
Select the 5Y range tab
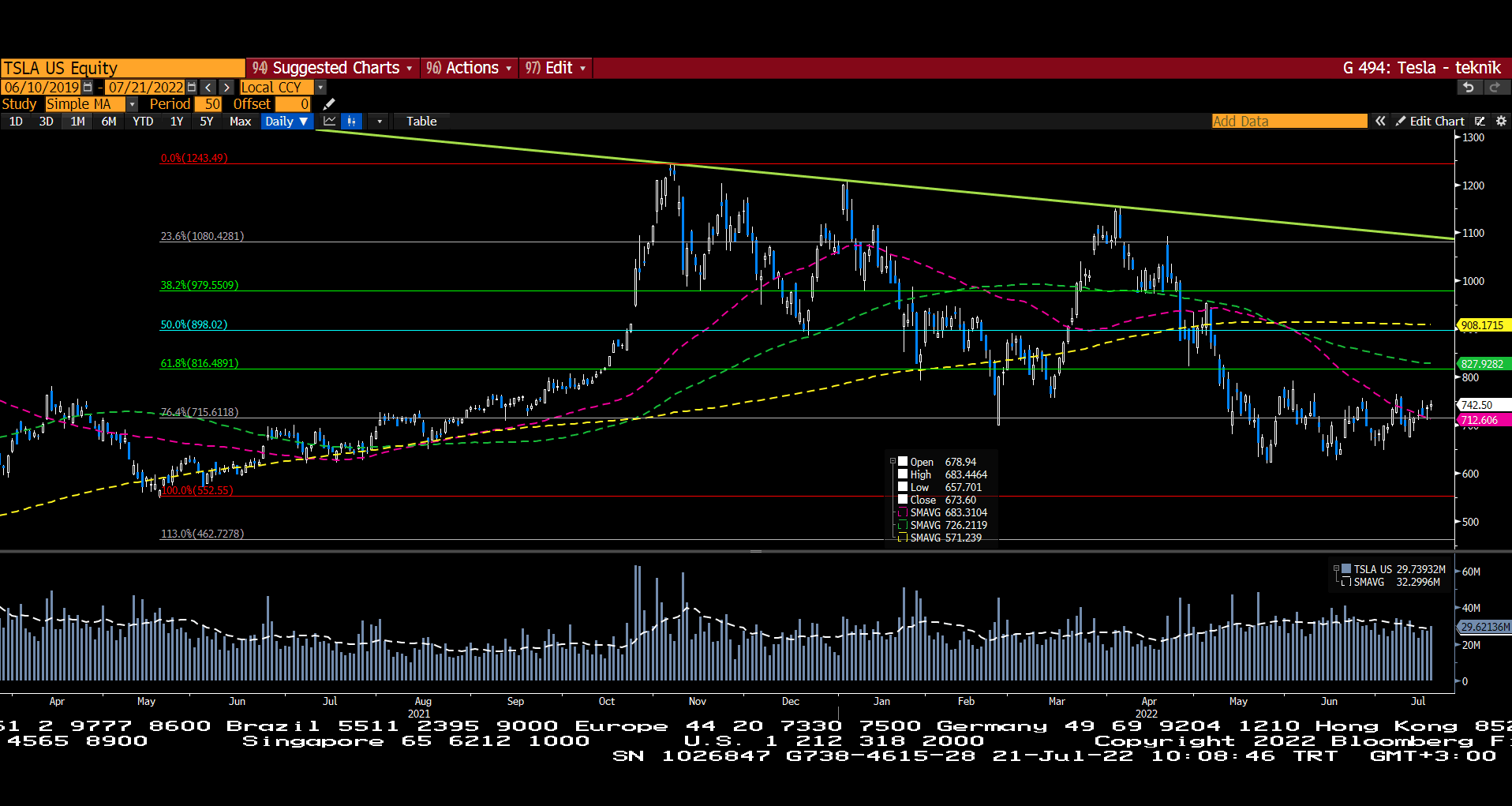coord(207,121)
